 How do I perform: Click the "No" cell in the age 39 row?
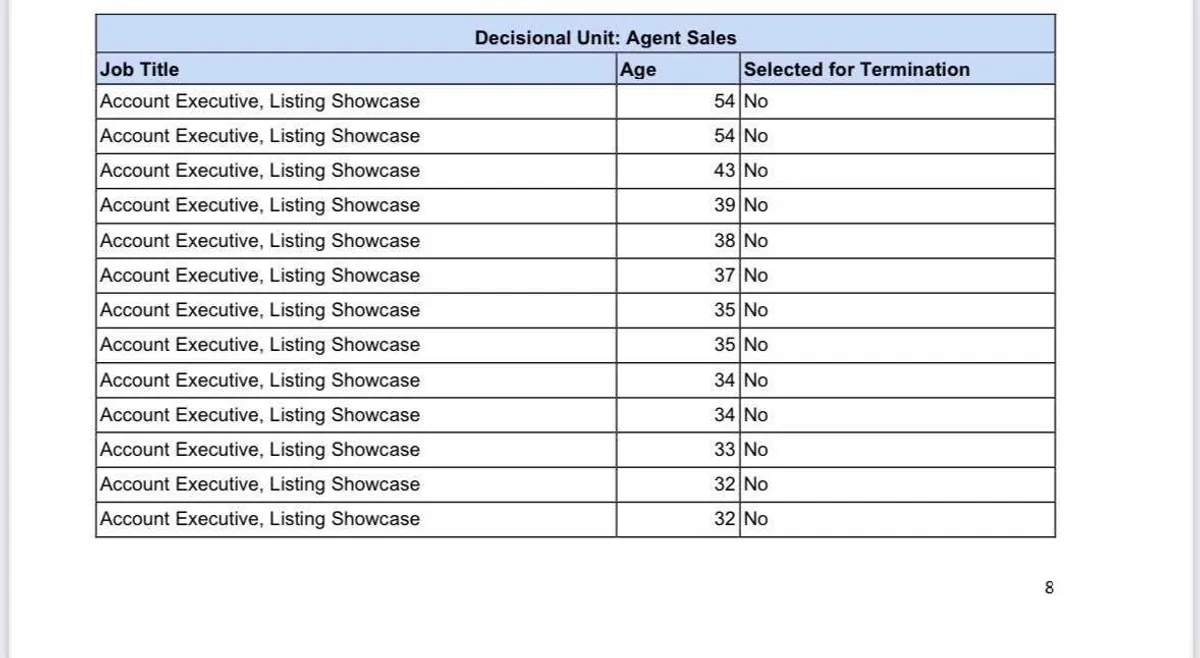point(756,205)
